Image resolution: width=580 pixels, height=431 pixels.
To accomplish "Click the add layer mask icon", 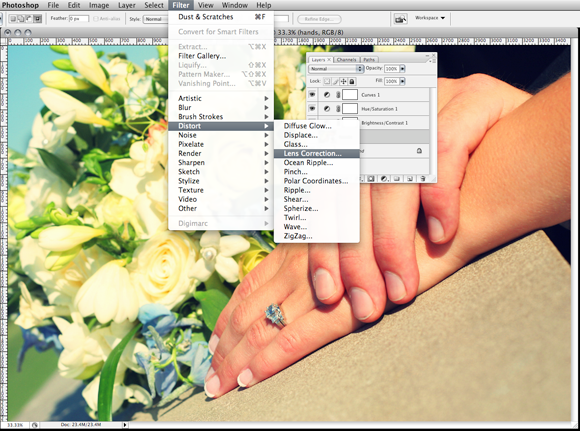I will (x=371, y=179).
